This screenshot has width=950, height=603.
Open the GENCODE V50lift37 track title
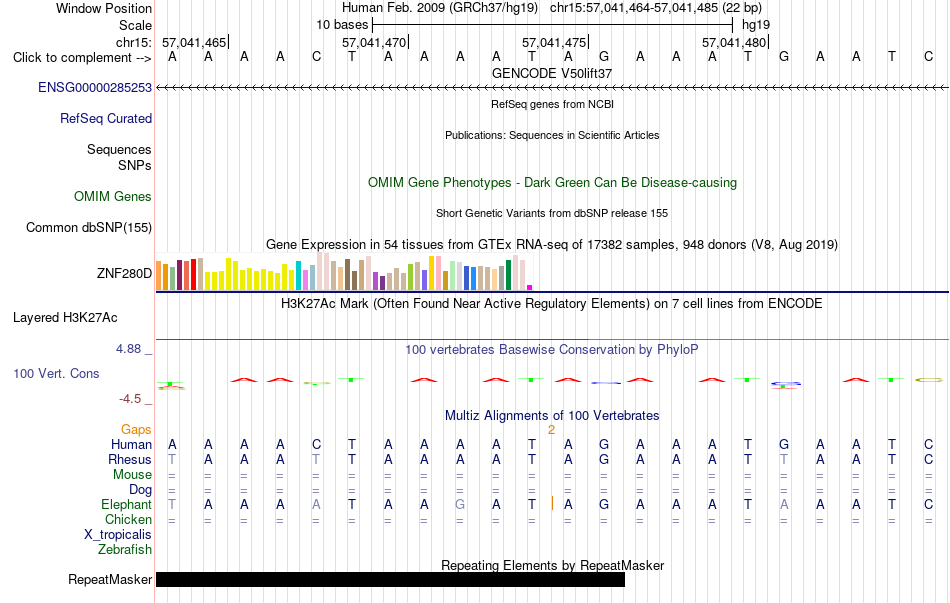click(x=552, y=73)
